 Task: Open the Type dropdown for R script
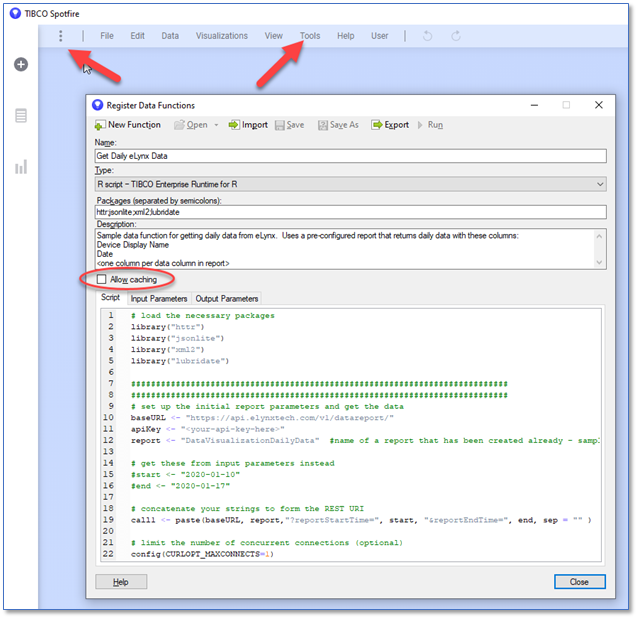(x=350, y=184)
